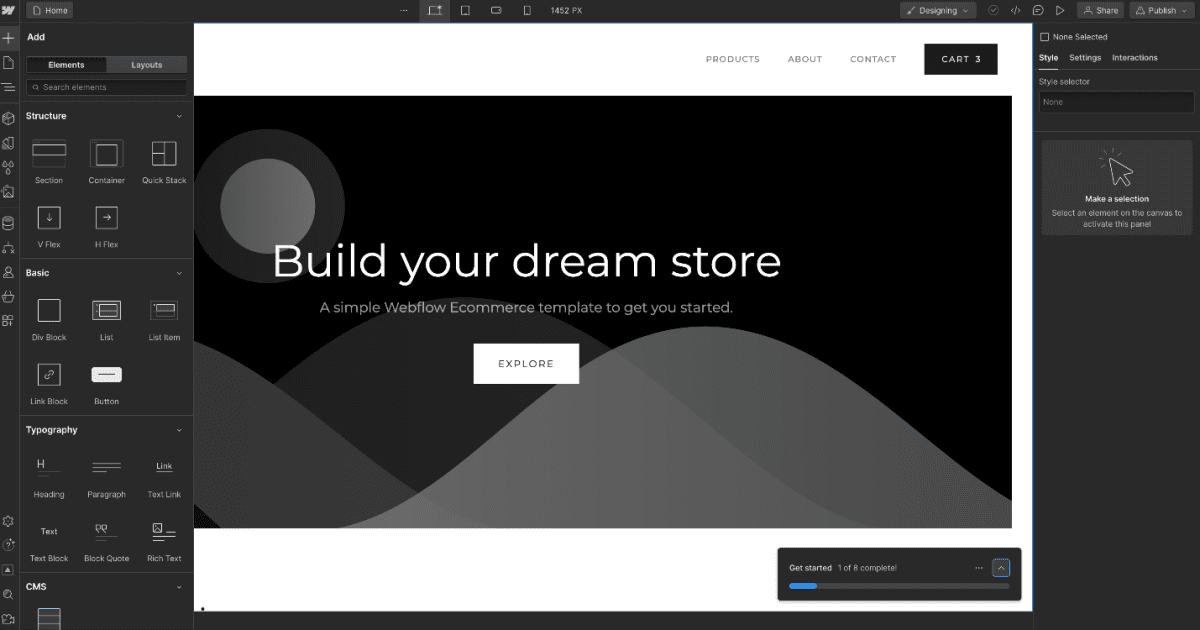Viewport: 1200px width, 630px height.
Task: Open the Publish dropdown
Action: pos(1161,10)
